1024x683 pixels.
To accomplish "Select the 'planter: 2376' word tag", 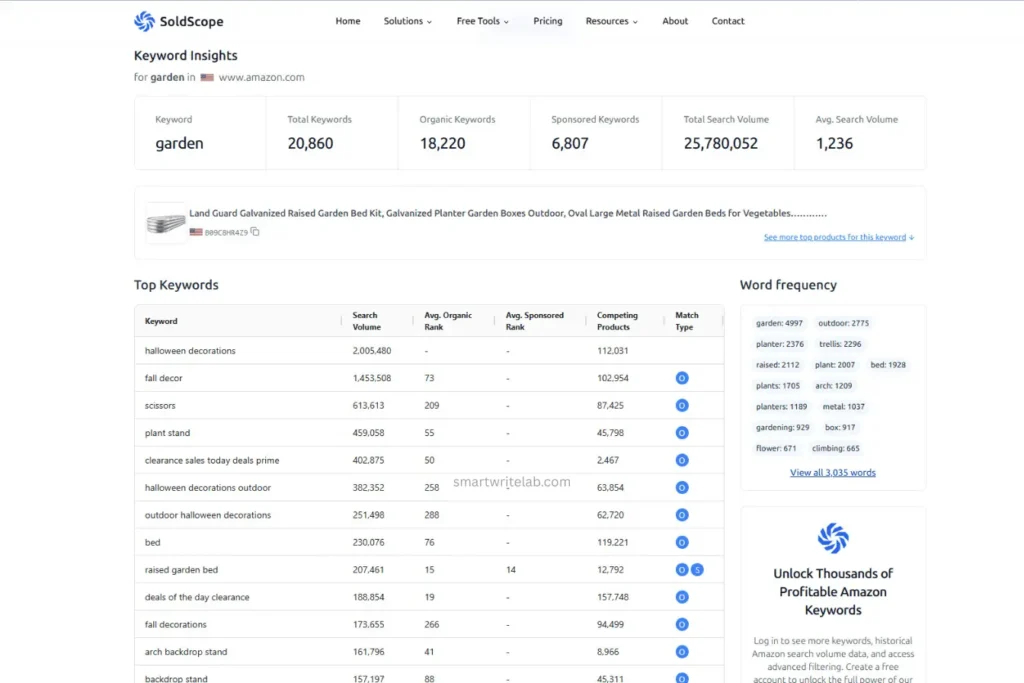I will tap(780, 344).
